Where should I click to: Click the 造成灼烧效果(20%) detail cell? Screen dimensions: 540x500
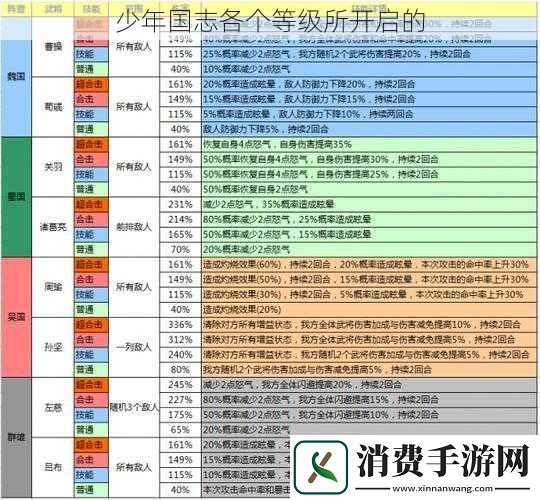click(369, 309)
